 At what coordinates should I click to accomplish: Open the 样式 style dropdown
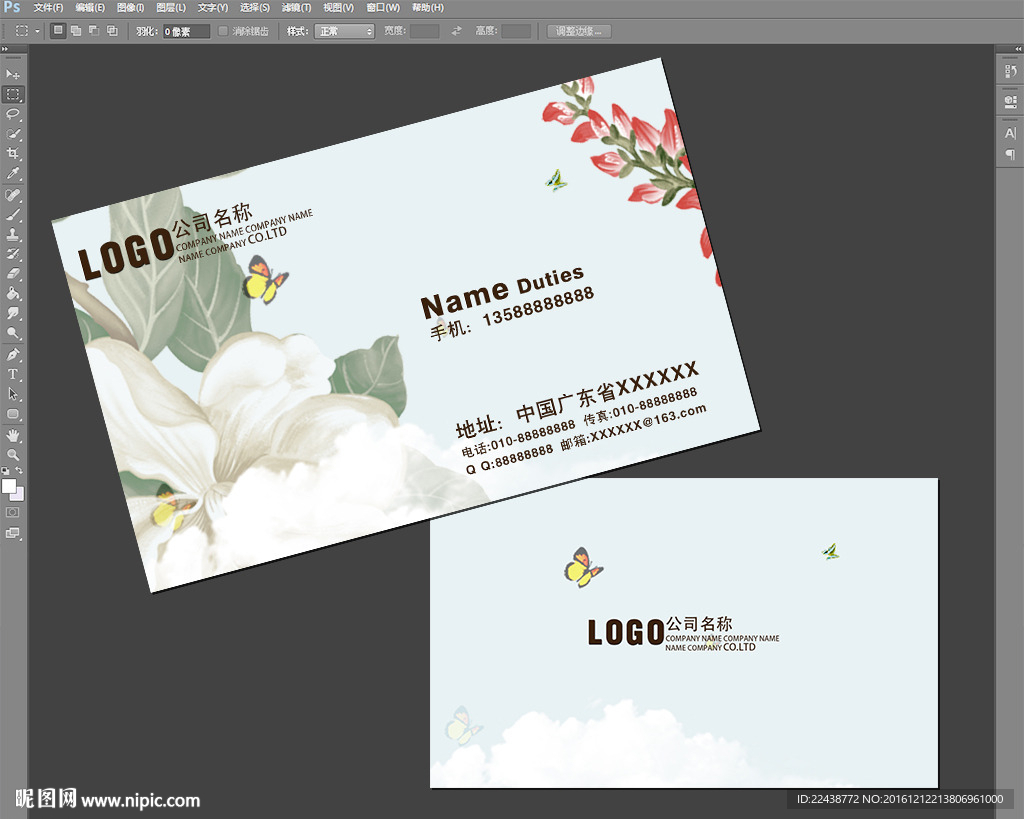344,31
